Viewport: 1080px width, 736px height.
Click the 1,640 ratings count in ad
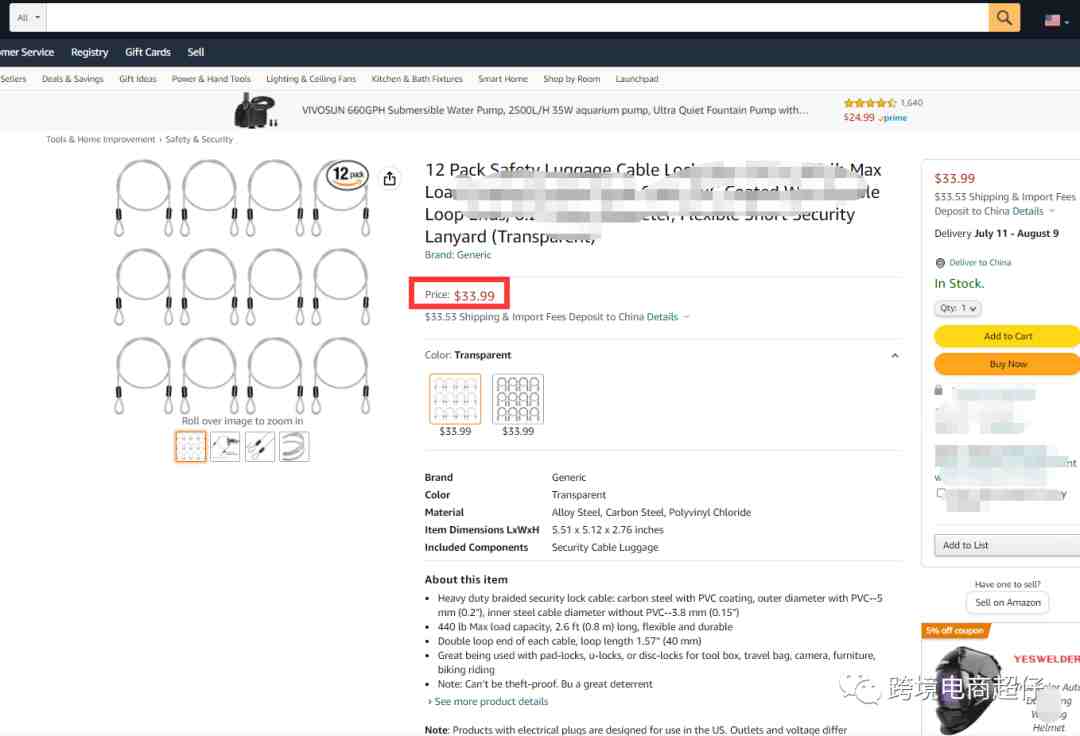pos(911,103)
